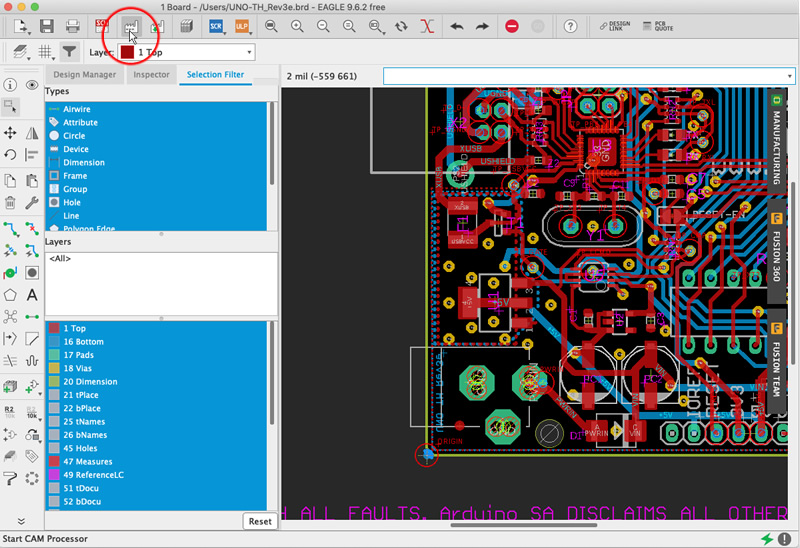
Task: Select the <All> layers entry
Action: [x=60, y=258]
